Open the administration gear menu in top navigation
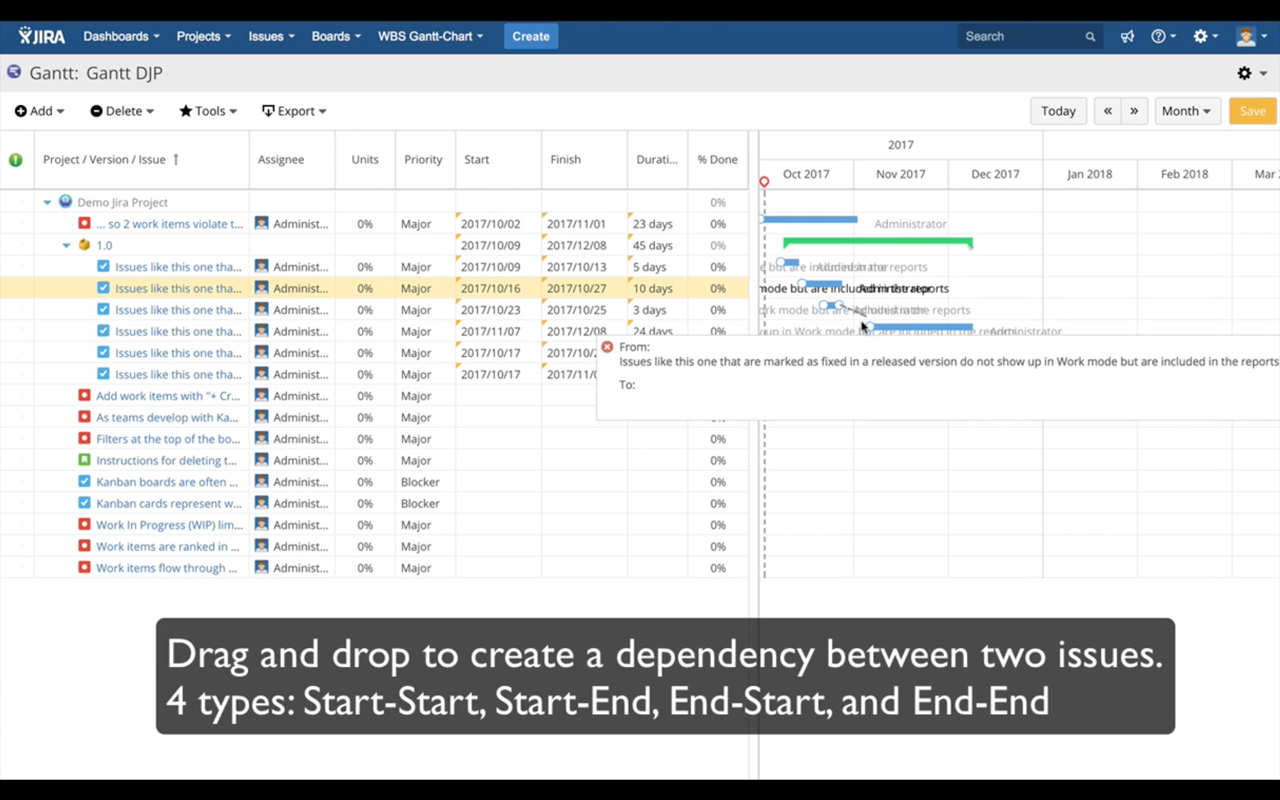 (x=1206, y=36)
